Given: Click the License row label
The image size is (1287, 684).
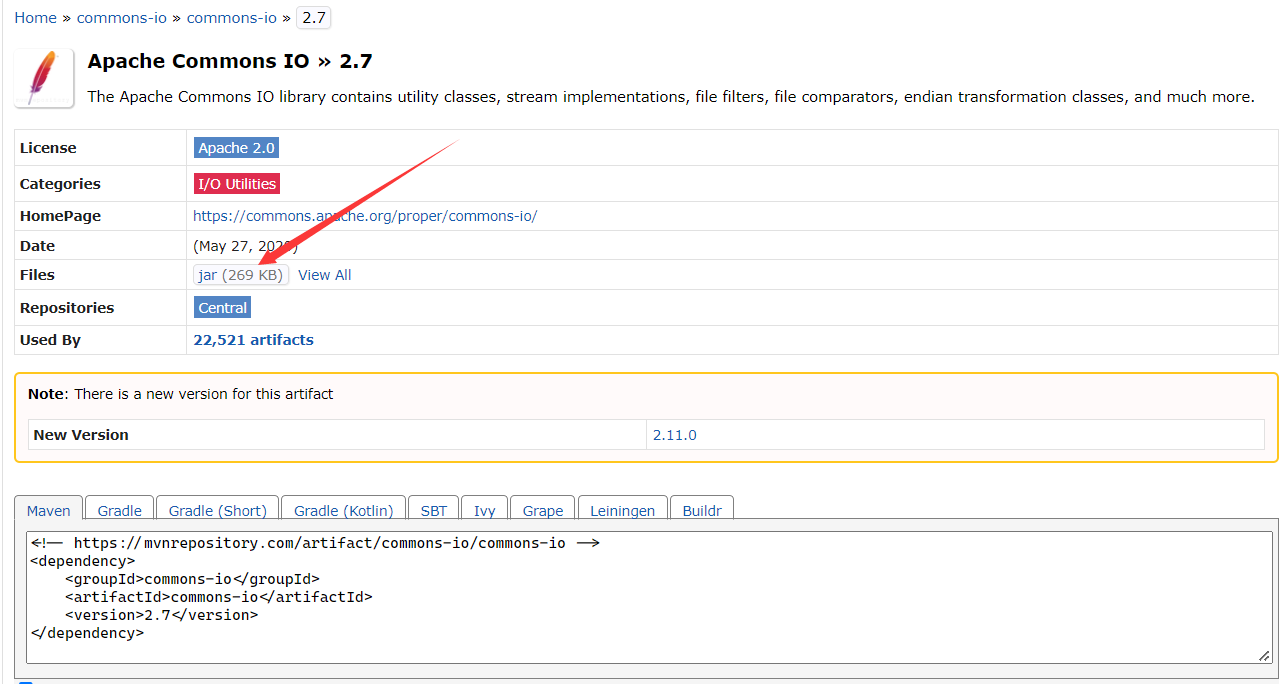Looking at the screenshot, I should pyautogui.click(x=48, y=148).
